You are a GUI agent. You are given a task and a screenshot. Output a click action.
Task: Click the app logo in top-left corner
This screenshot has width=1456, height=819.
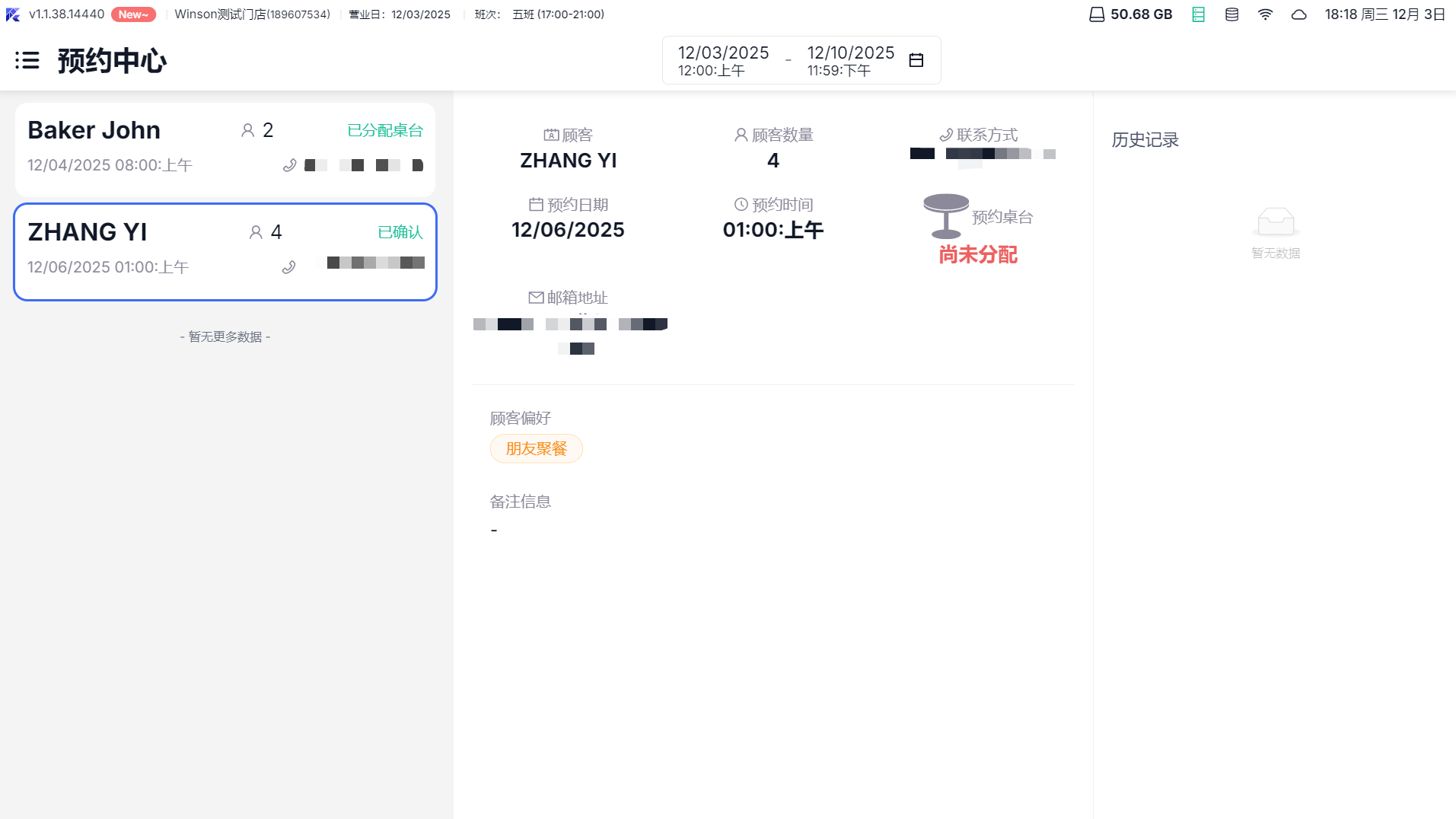(x=13, y=14)
